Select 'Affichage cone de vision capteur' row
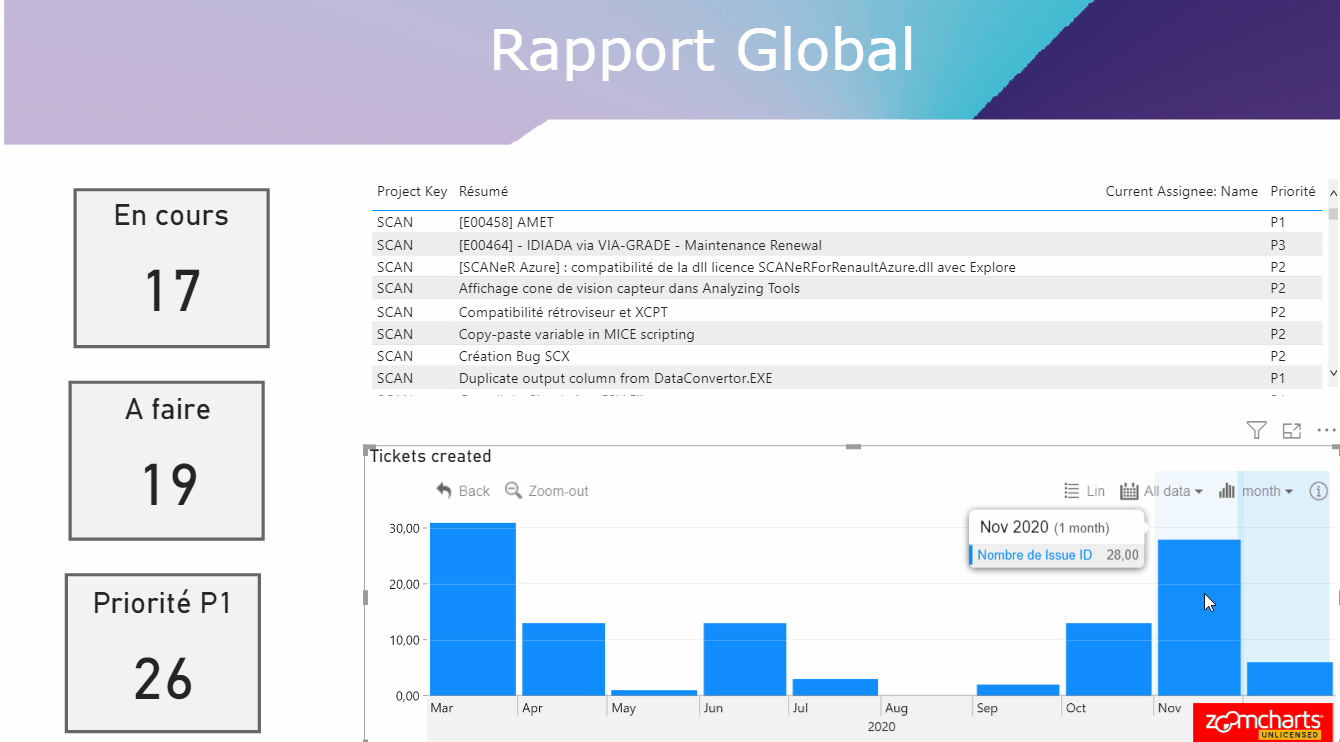The height and width of the screenshot is (742, 1340). [848, 289]
